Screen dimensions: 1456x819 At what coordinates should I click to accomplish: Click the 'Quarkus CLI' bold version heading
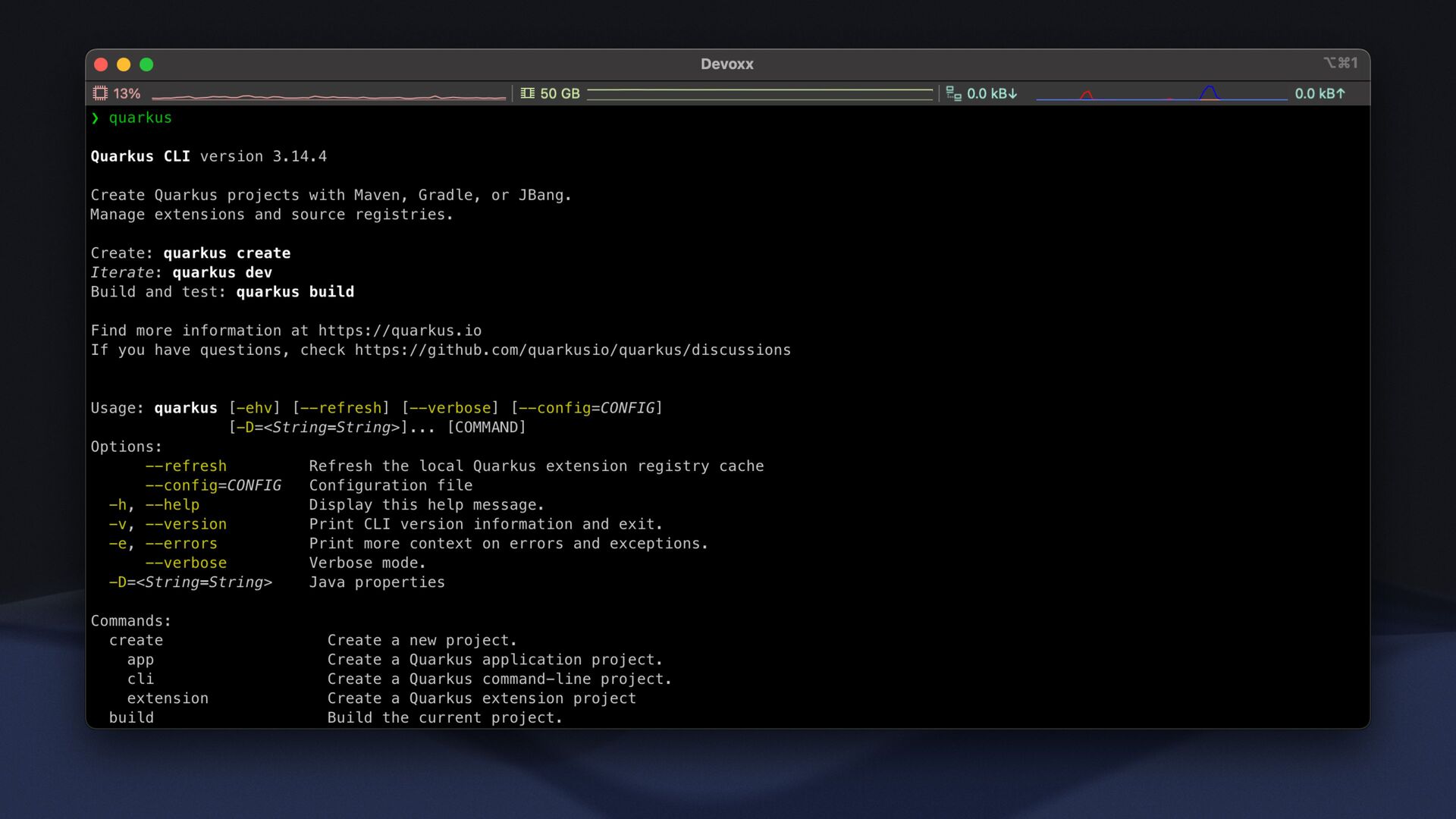click(x=140, y=156)
